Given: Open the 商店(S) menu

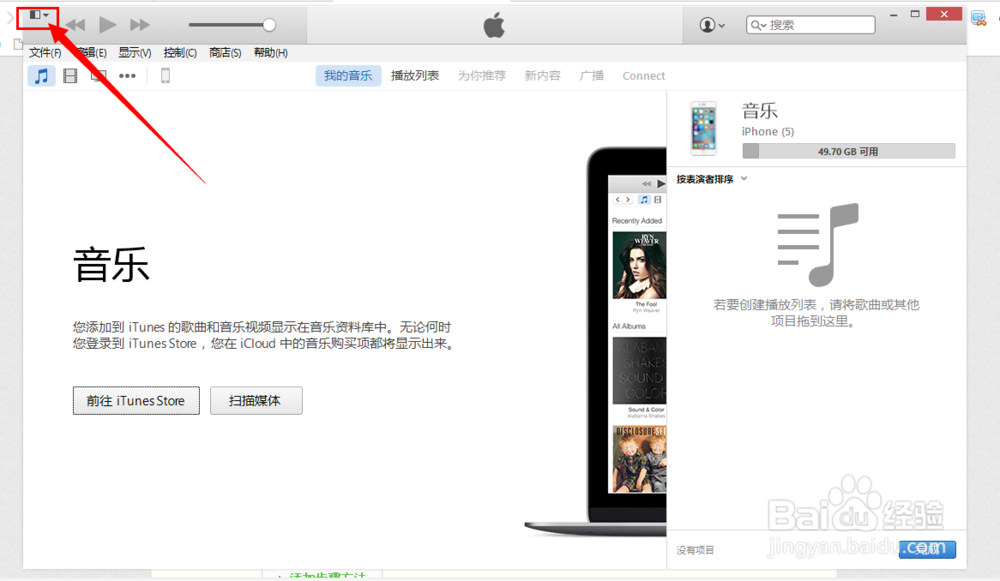Looking at the screenshot, I should [x=225, y=52].
